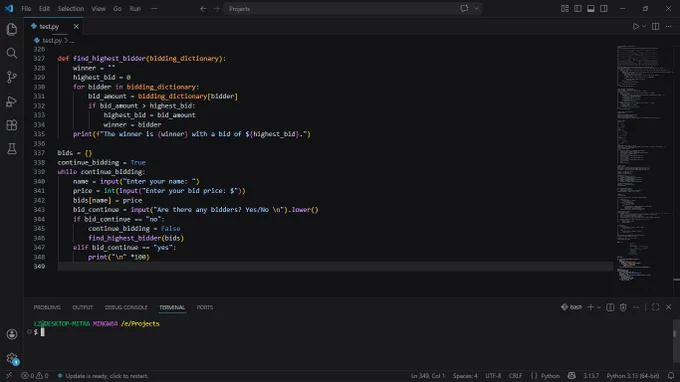The width and height of the screenshot is (680, 382).
Task: Open the editor More Actions ellipsis
Action: (668, 26)
